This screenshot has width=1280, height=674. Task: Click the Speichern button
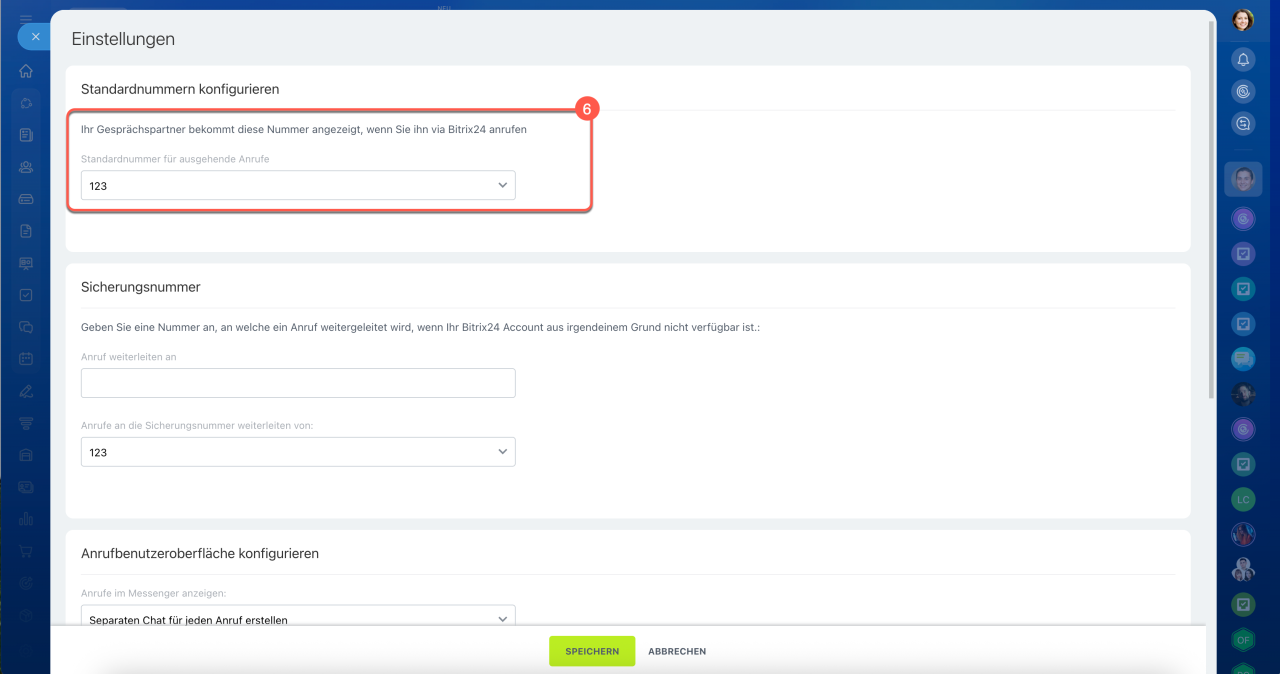[592, 651]
